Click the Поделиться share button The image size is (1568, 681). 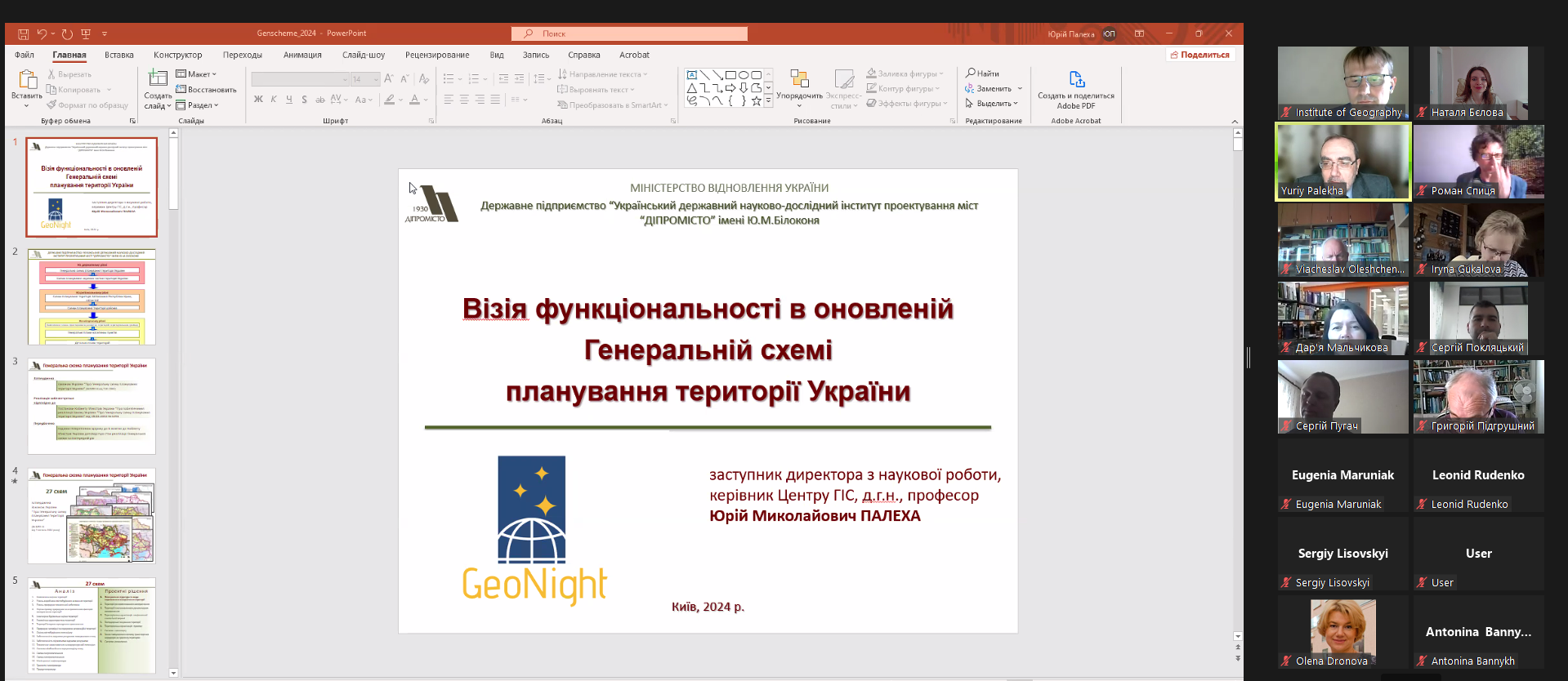coord(1200,55)
